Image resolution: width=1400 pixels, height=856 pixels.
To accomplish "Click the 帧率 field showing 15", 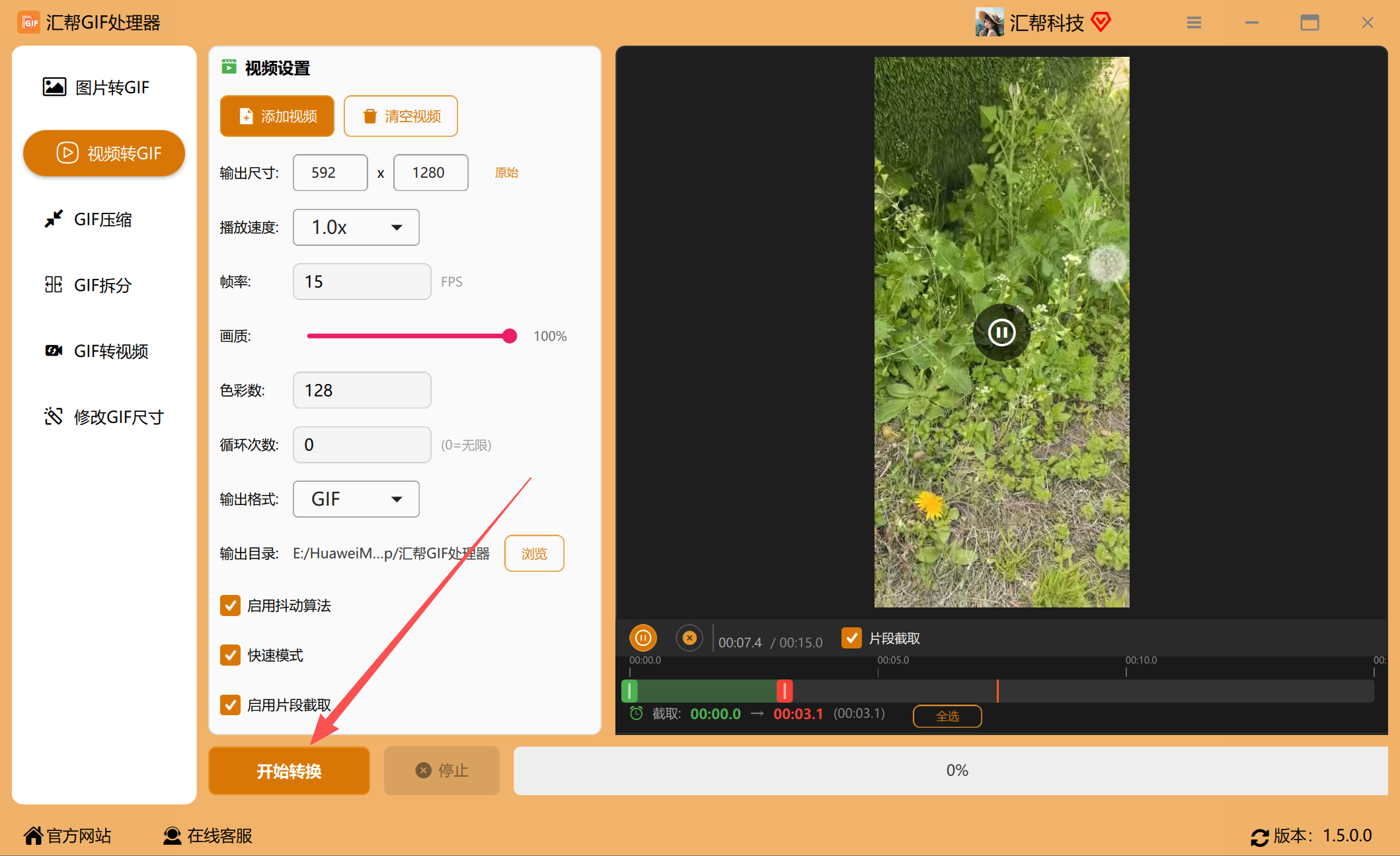I will tap(362, 282).
